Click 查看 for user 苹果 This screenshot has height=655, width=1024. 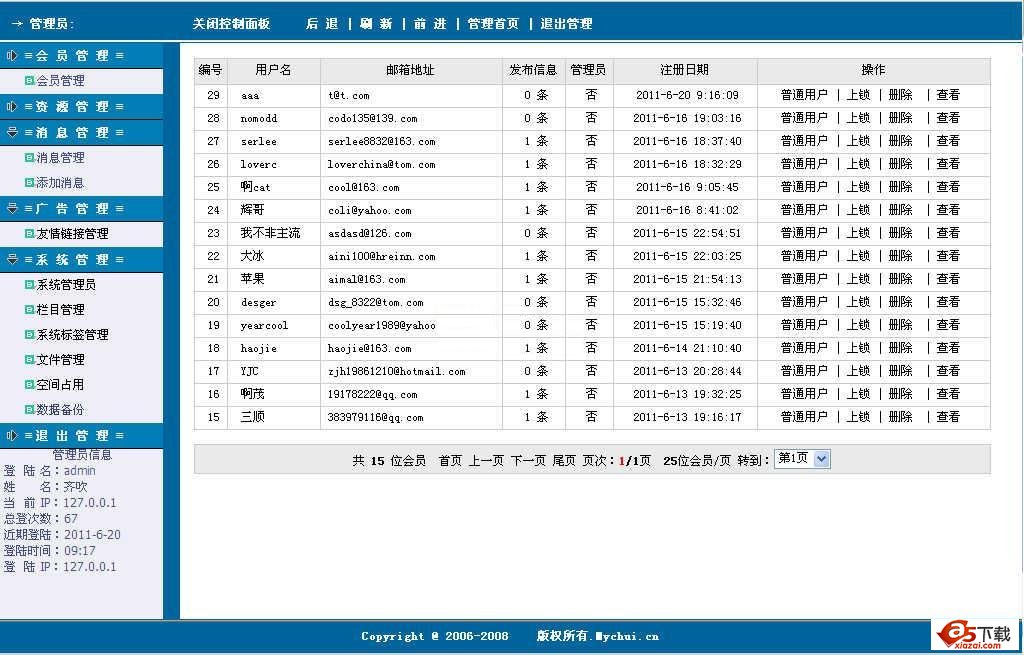point(948,279)
